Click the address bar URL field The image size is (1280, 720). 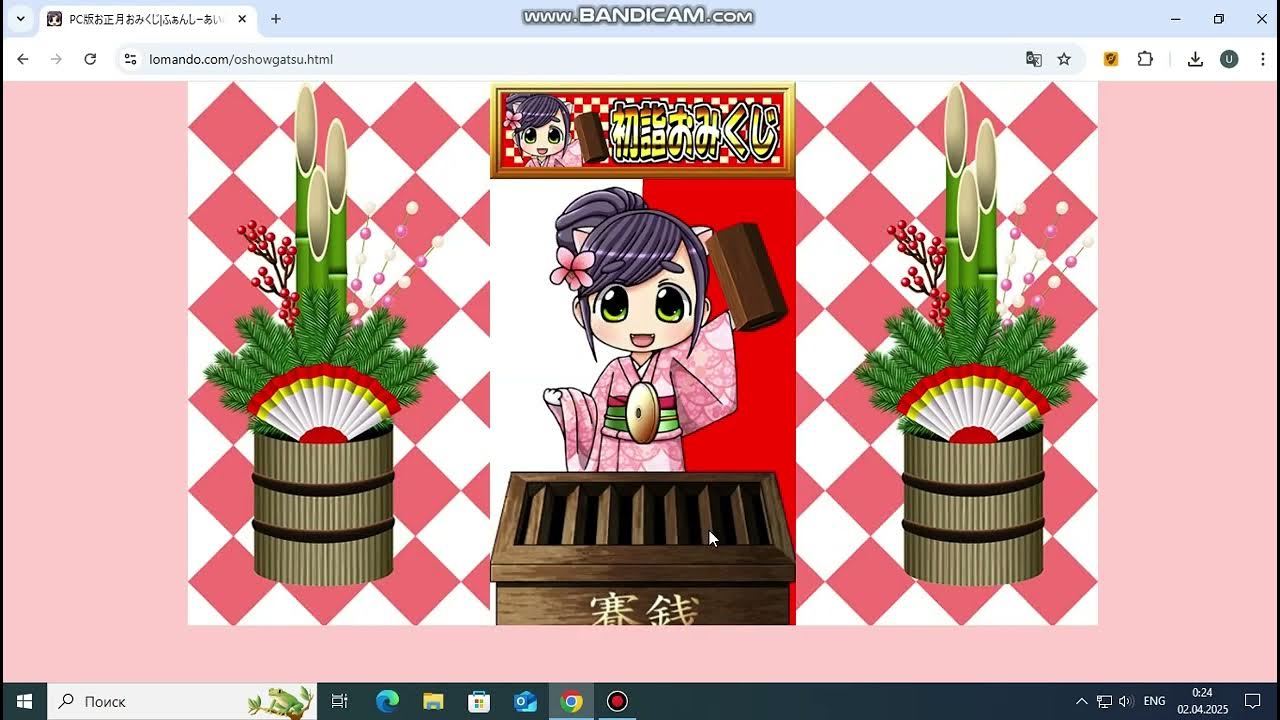tap(500, 59)
